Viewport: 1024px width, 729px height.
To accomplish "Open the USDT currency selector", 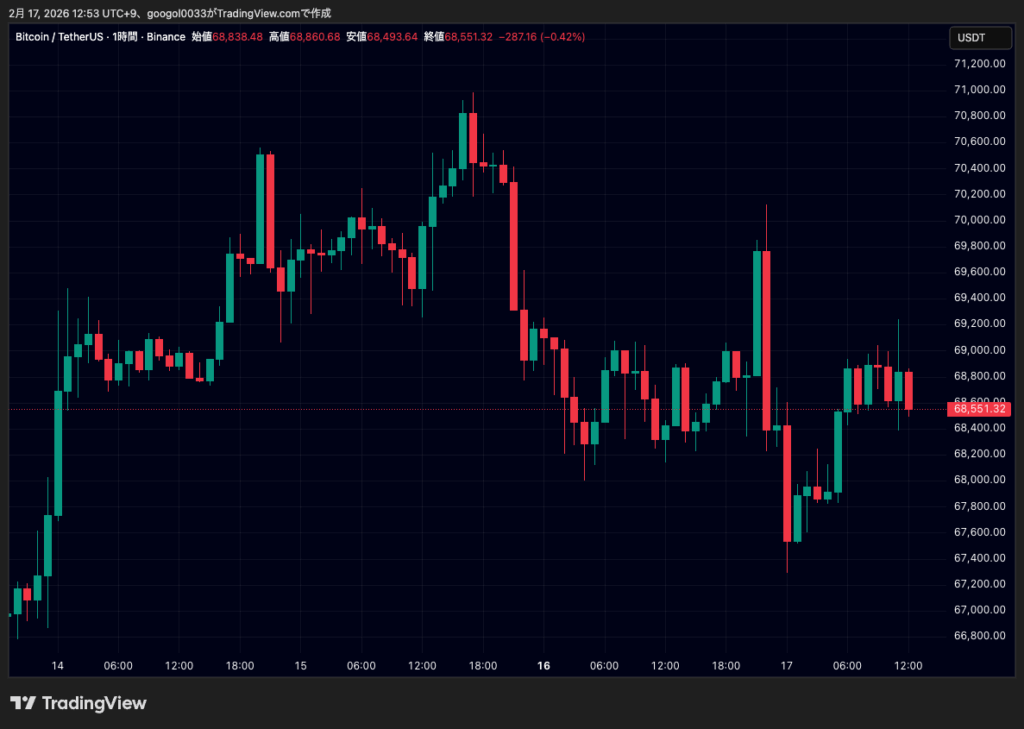I will pos(971,37).
